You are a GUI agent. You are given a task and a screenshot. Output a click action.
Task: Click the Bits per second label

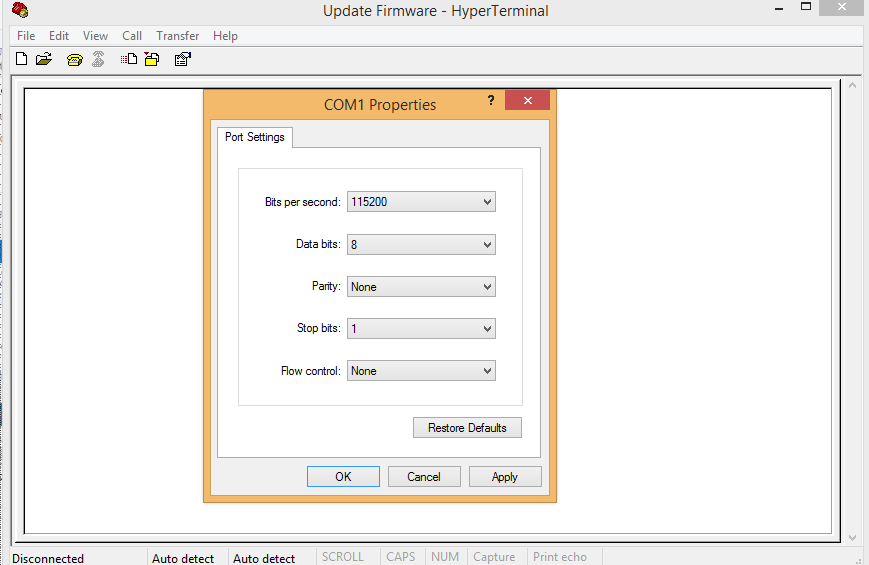coord(303,202)
